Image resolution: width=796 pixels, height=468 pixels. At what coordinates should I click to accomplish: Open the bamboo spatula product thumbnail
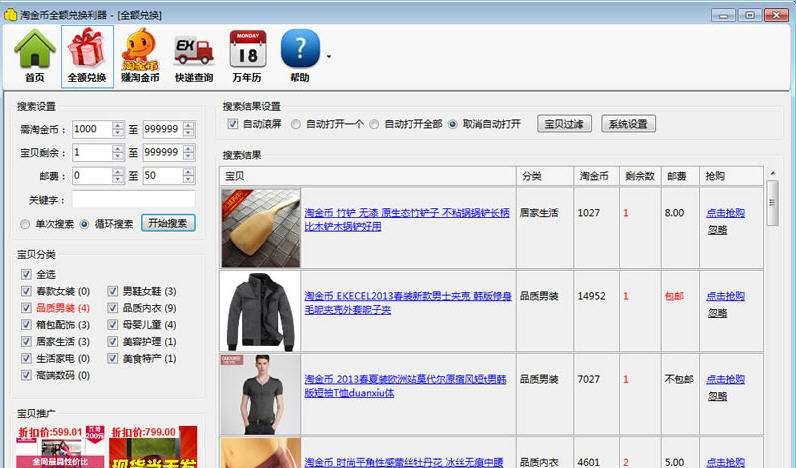tap(260, 228)
